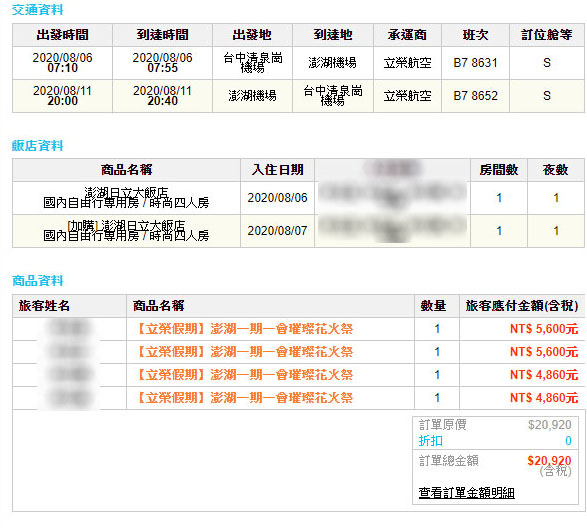
Task: Open the 查看訂單金額明細 link
Action: coord(466,493)
